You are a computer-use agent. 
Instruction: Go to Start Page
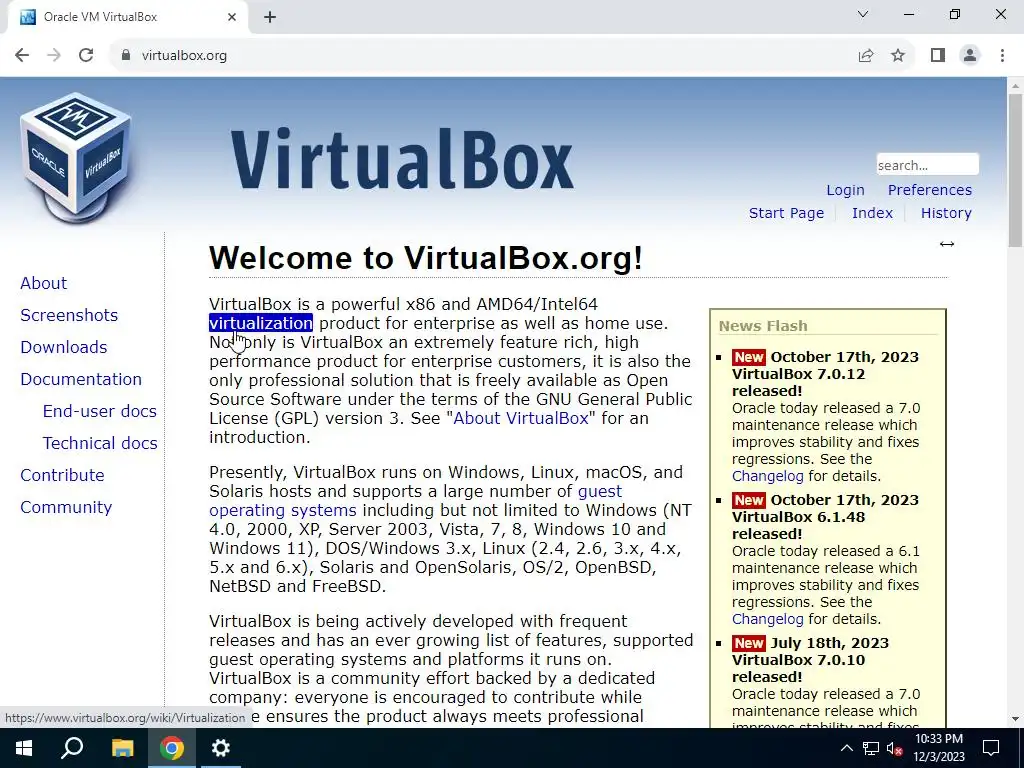point(786,213)
